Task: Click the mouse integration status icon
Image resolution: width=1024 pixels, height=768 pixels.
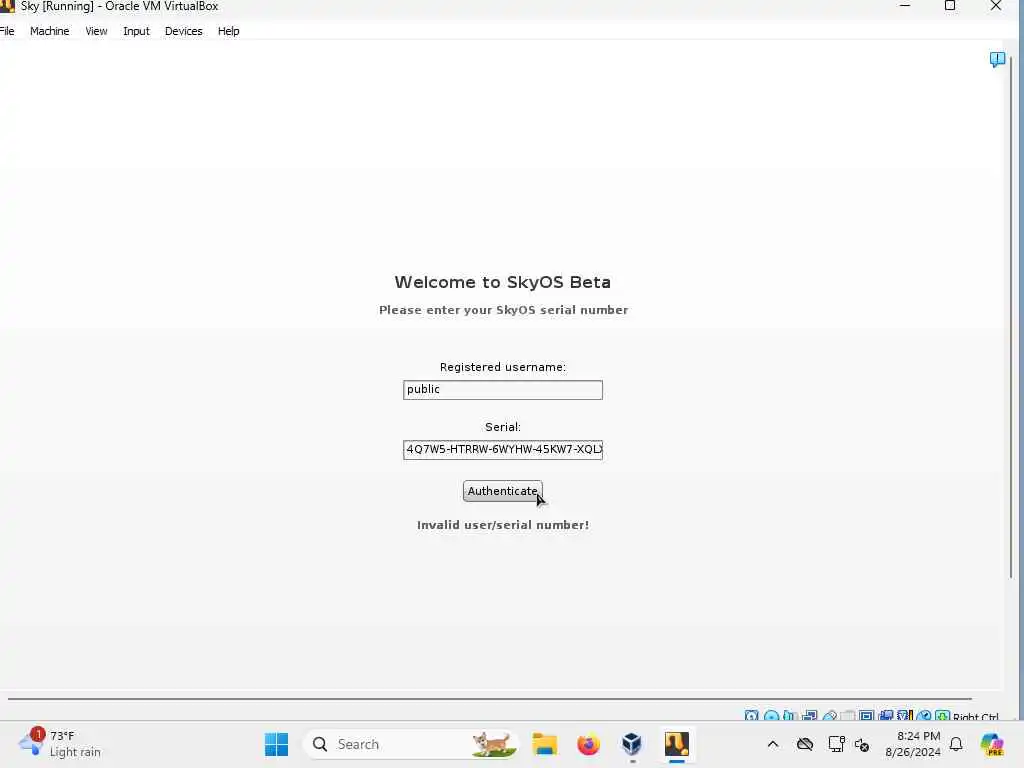Action: point(924,716)
